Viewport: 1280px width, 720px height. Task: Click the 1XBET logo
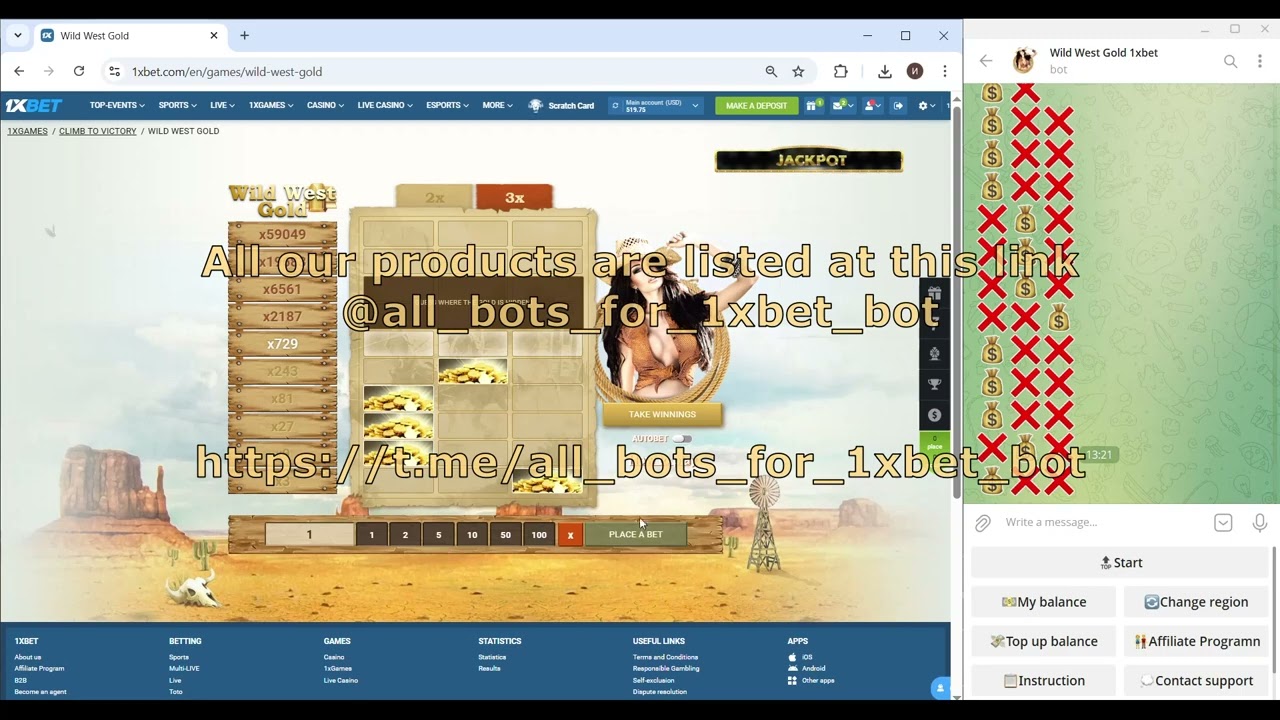[34, 105]
